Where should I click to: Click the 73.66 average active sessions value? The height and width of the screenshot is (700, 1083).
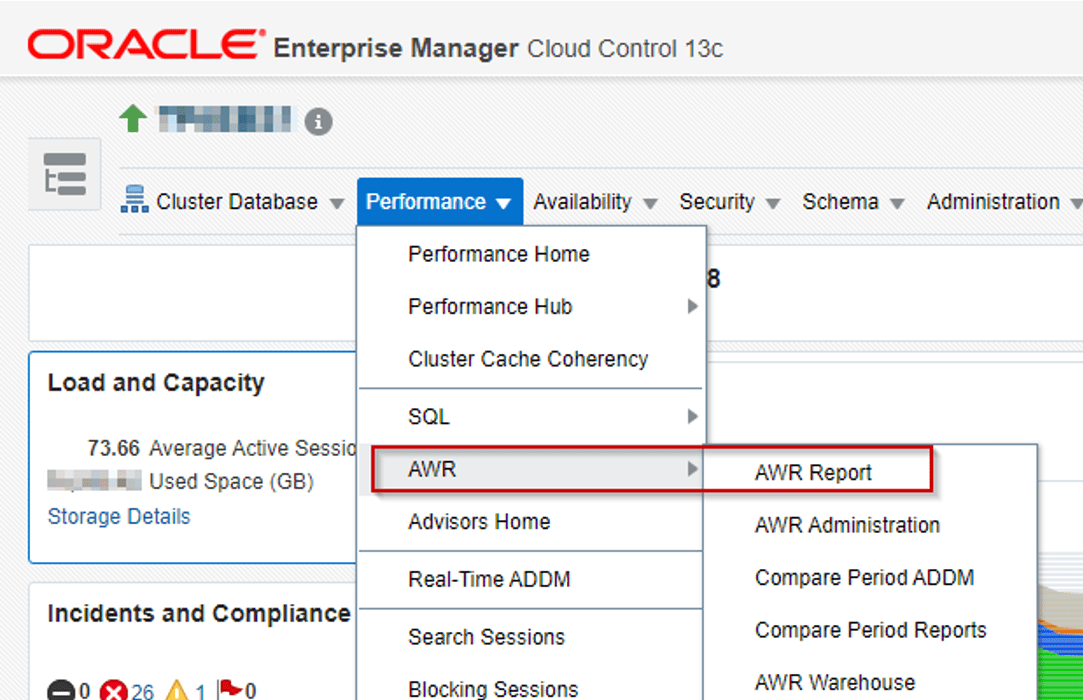click(x=113, y=448)
